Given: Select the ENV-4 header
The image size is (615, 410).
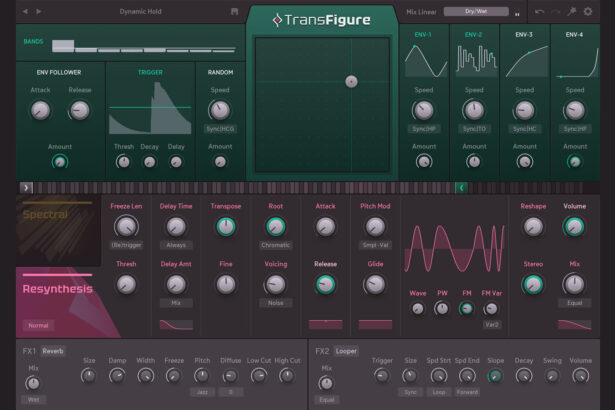Looking at the screenshot, I should click(574, 35).
